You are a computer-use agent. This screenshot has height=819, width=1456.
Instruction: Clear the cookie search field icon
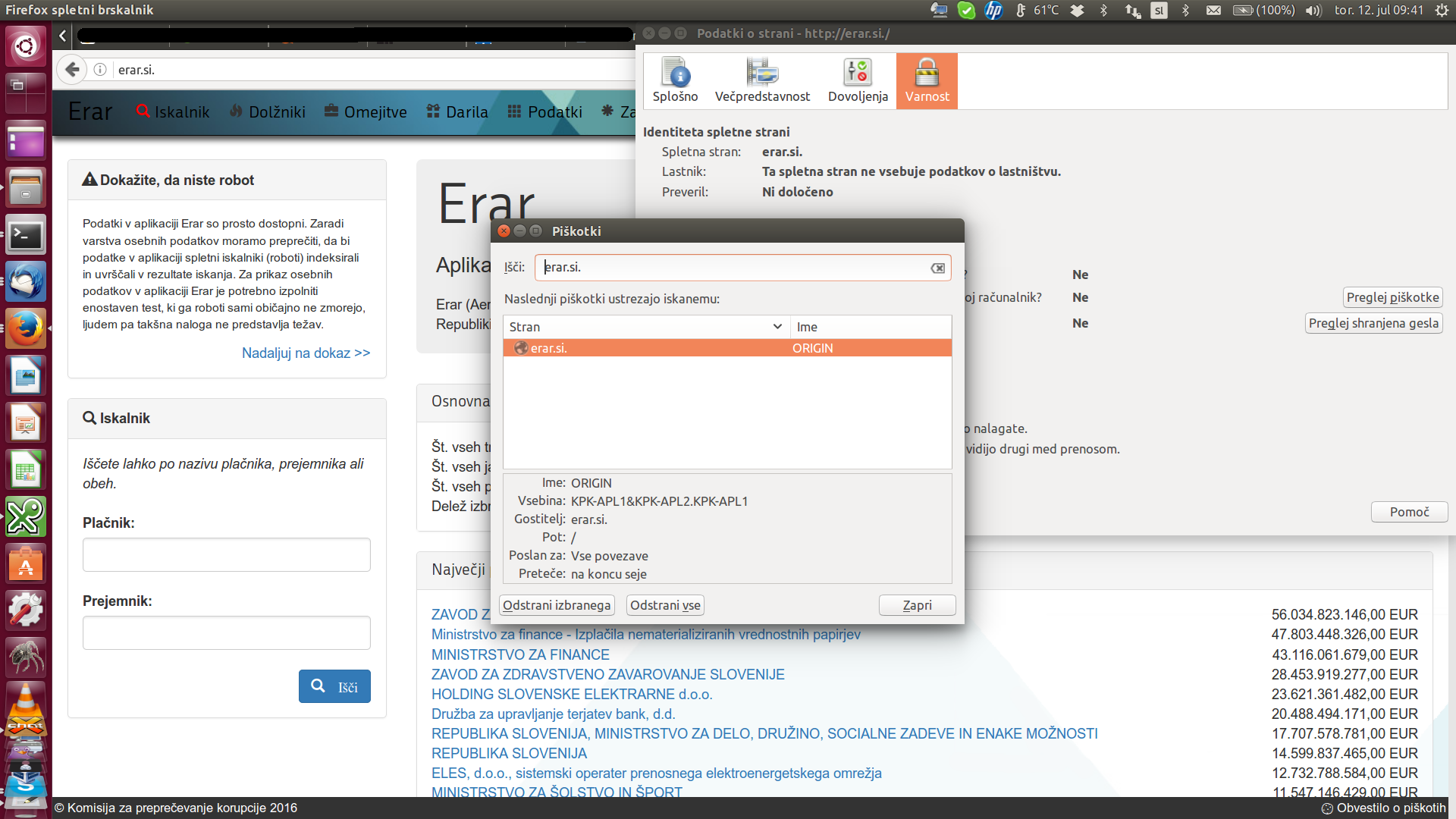[938, 268]
